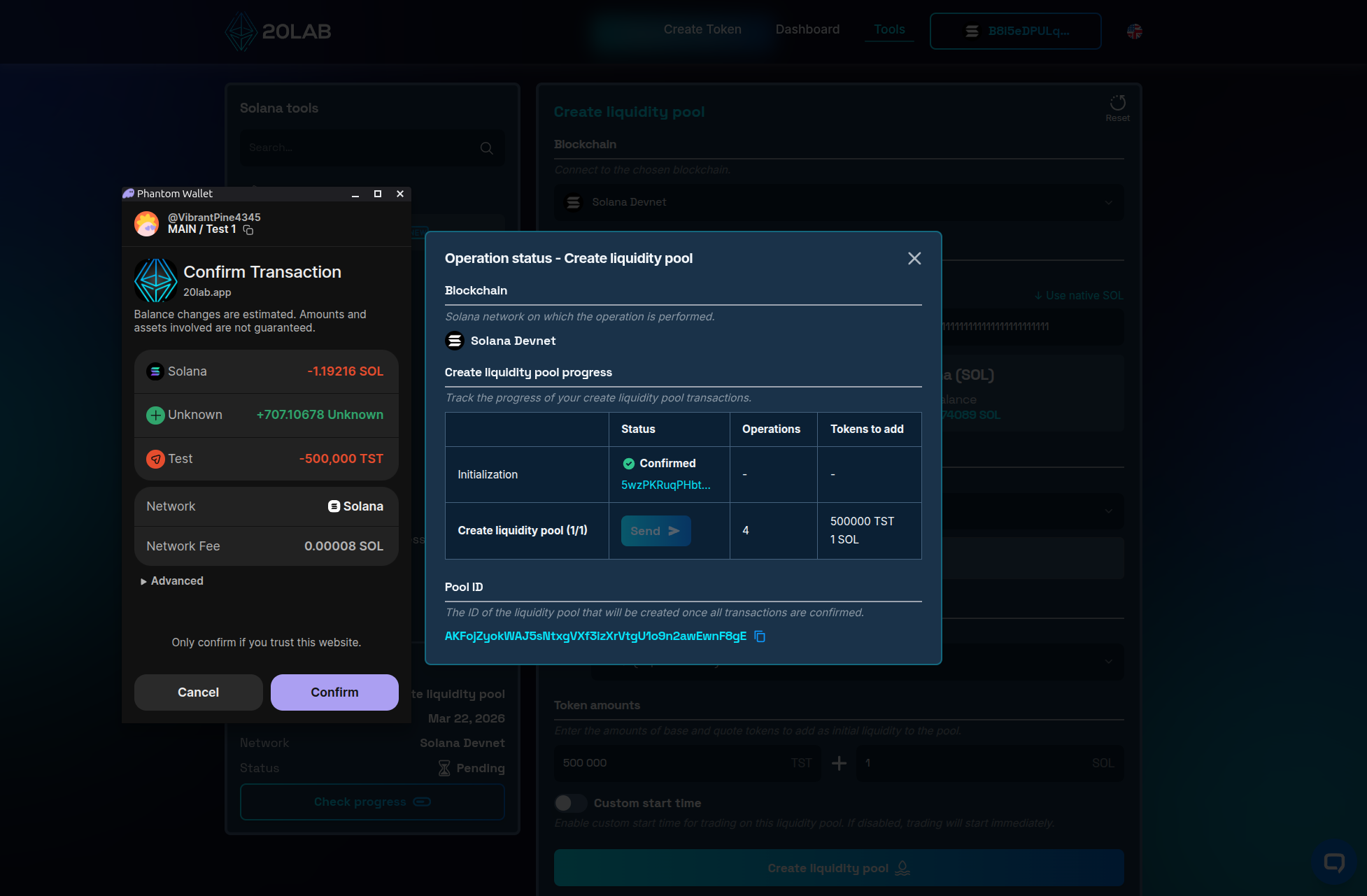Click the red Test token icon
This screenshot has height=896, width=1367.
click(155, 459)
